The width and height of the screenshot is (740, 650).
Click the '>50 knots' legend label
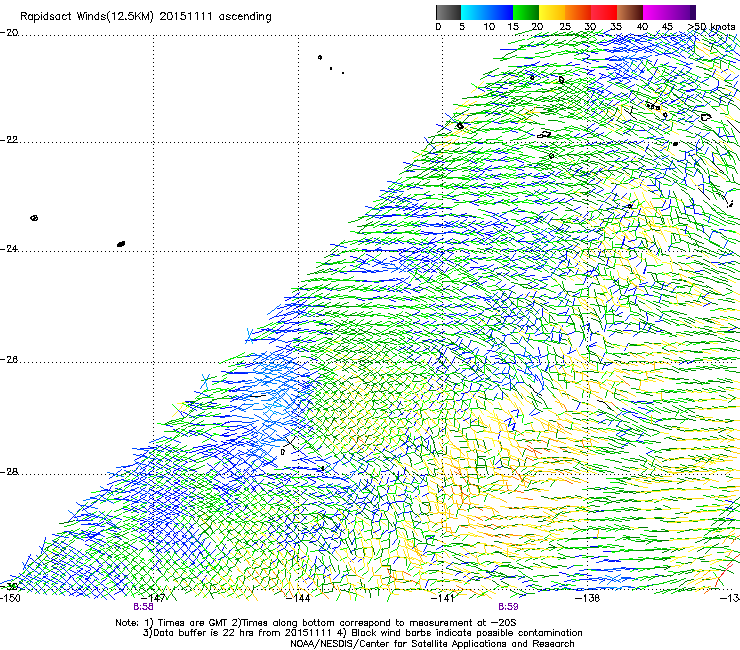(x=712, y=27)
